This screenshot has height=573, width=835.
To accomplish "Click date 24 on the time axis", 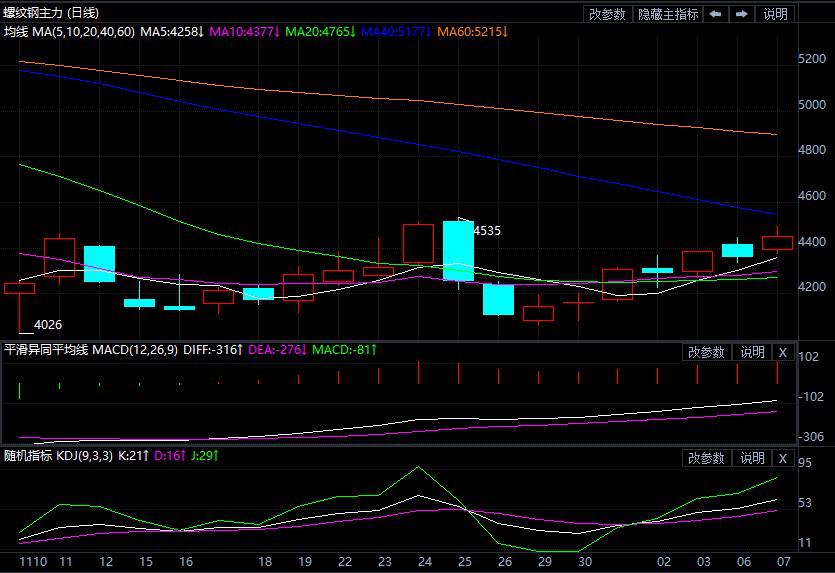I will point(424,563).
